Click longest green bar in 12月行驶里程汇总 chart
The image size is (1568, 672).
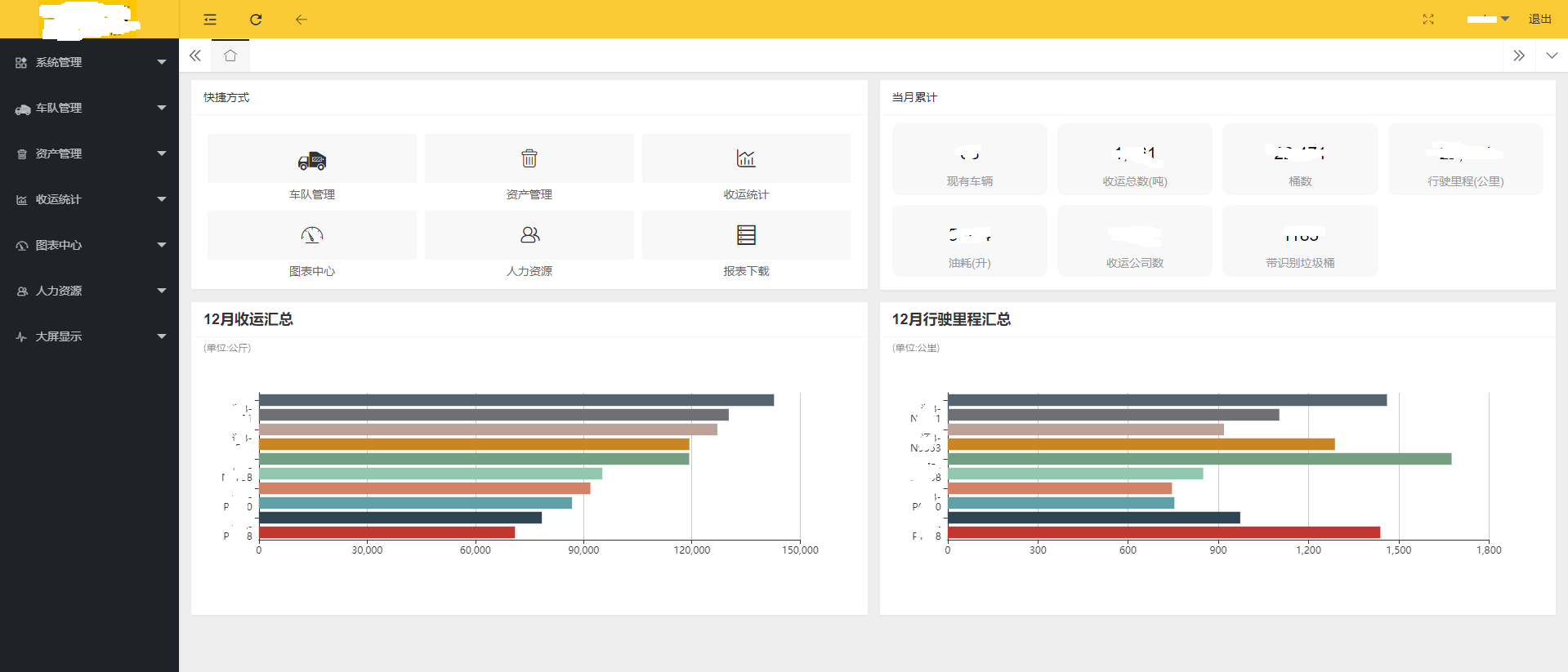pyautogui.click(x=1199, y=459)
